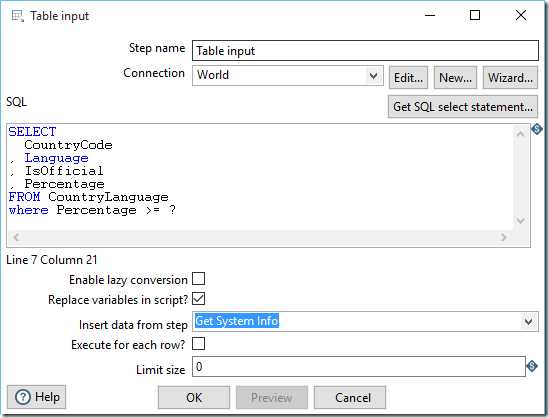
Task: Confirm with the OK button
Action: [x=194, y=397]
